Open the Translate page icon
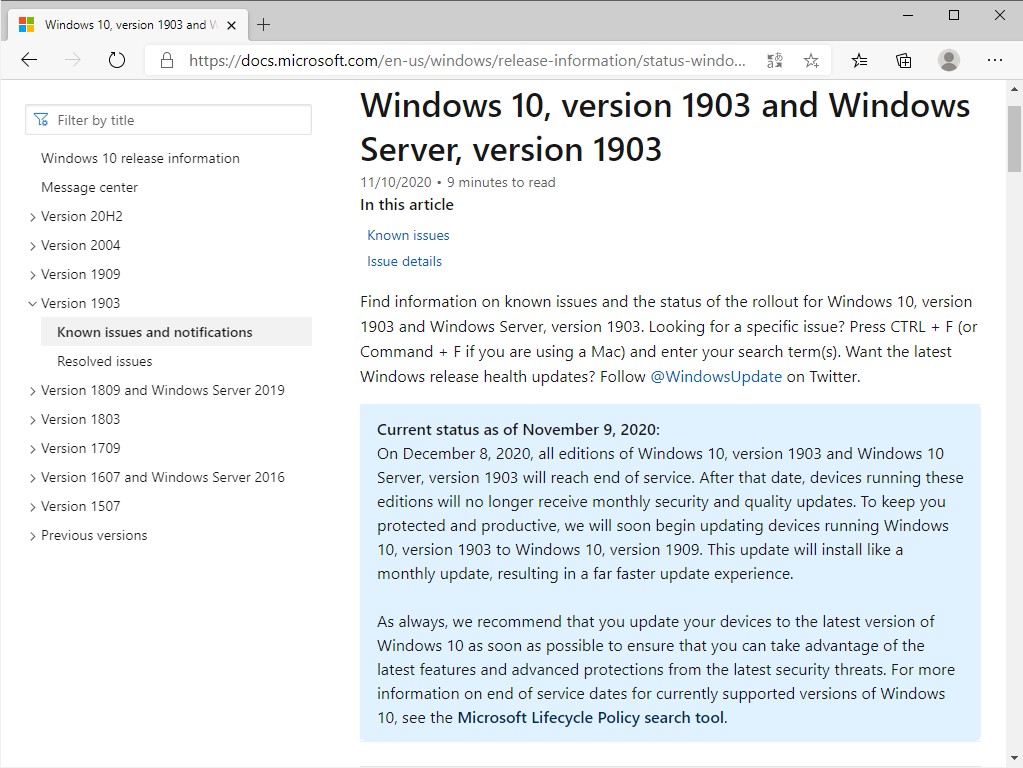This screenshot has width=1023, height=768. [x=774, y=60]
